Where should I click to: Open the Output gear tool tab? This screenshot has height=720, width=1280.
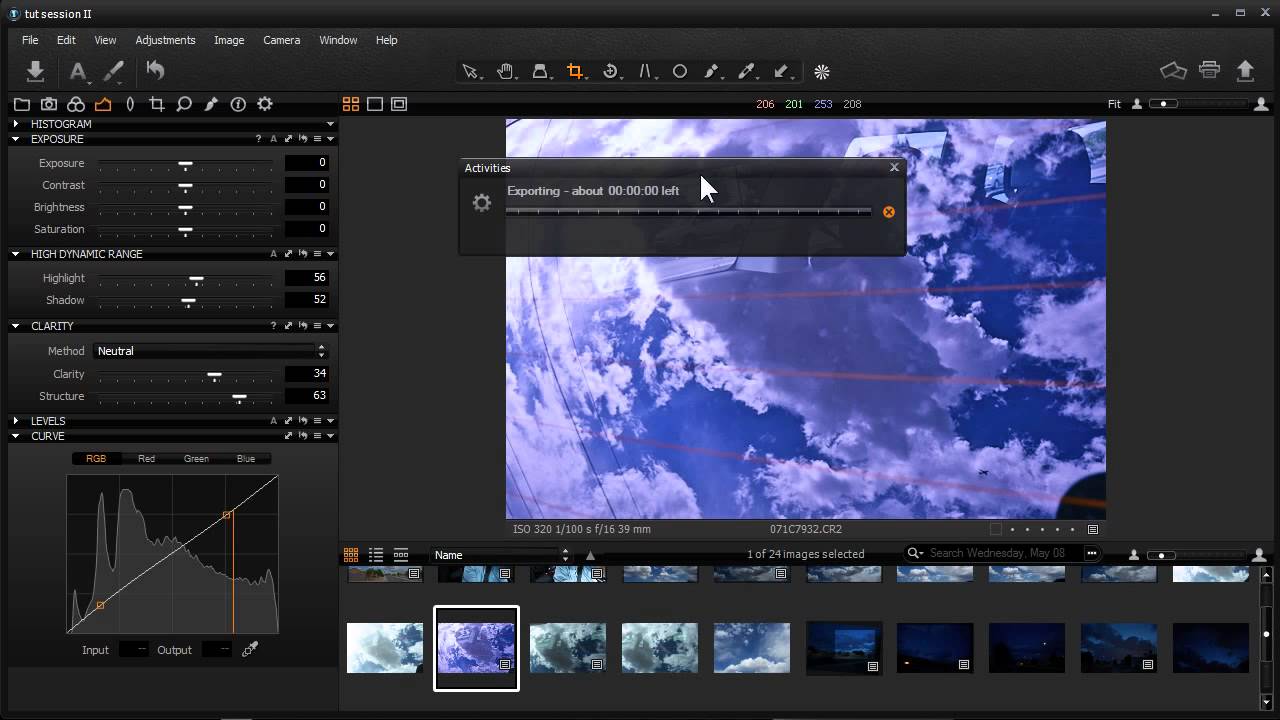click(x=265, y=104)
